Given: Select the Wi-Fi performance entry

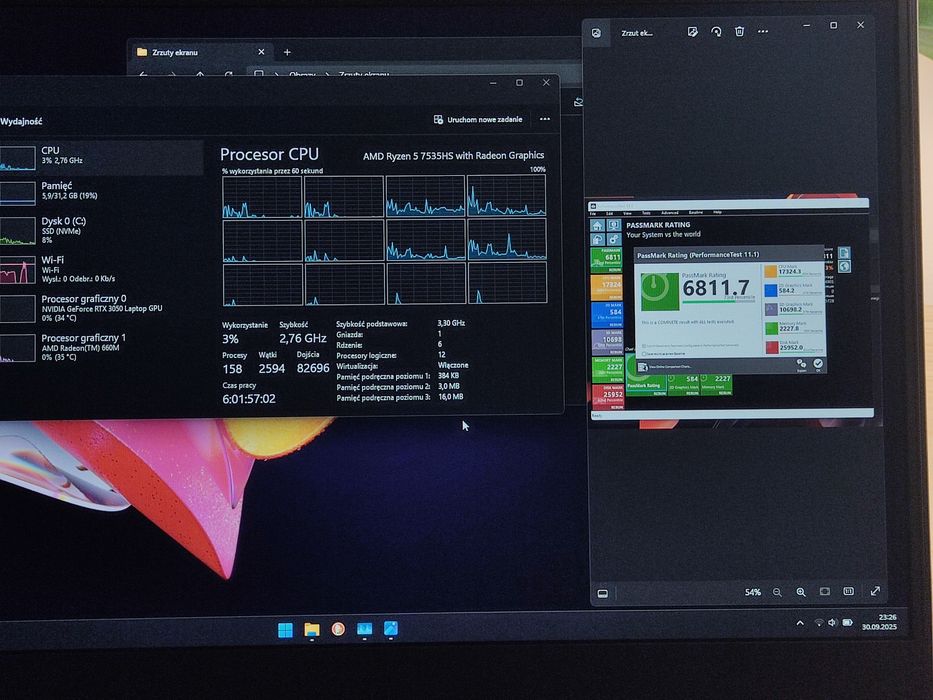Looking at the screenshot, I should coord(101,270).
